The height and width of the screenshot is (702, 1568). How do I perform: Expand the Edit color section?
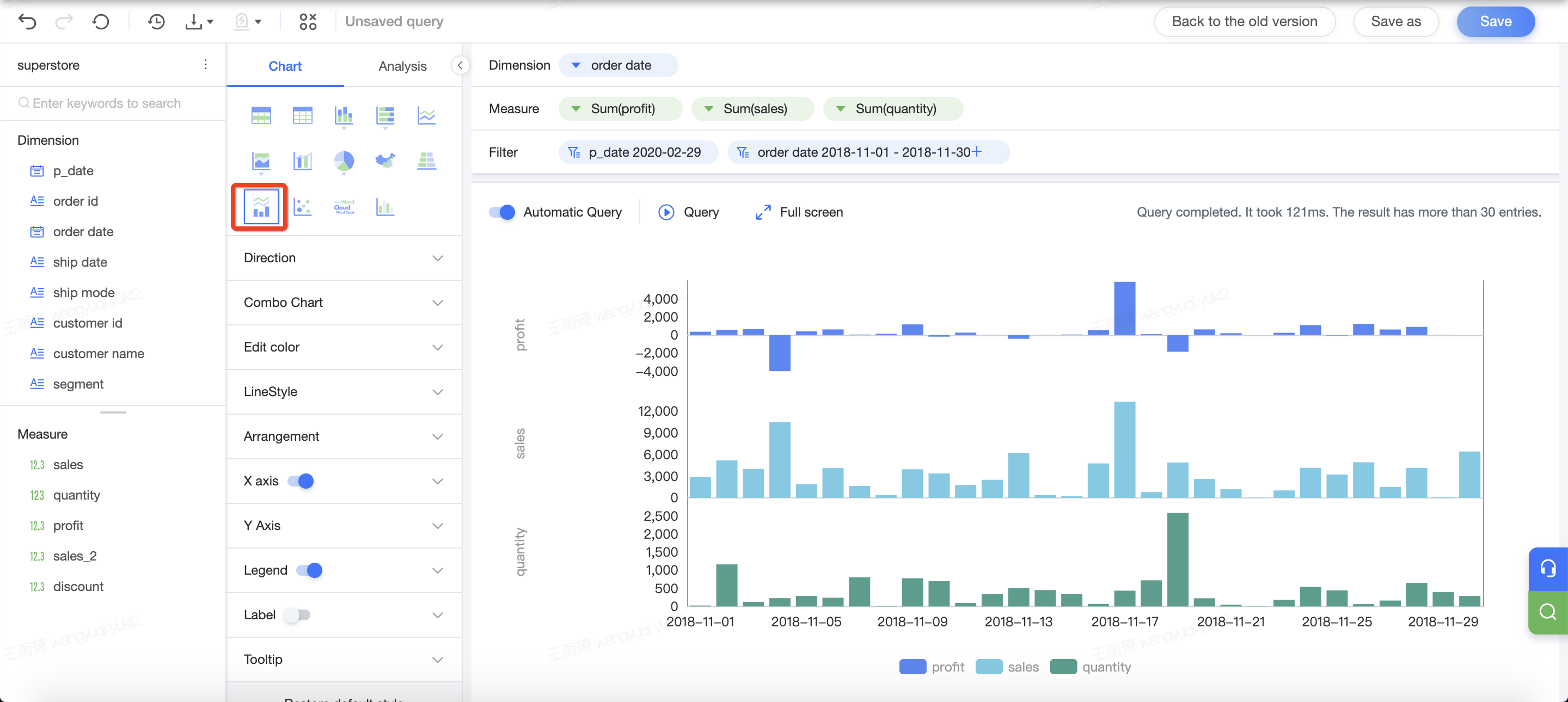click(x=344, y=347)
